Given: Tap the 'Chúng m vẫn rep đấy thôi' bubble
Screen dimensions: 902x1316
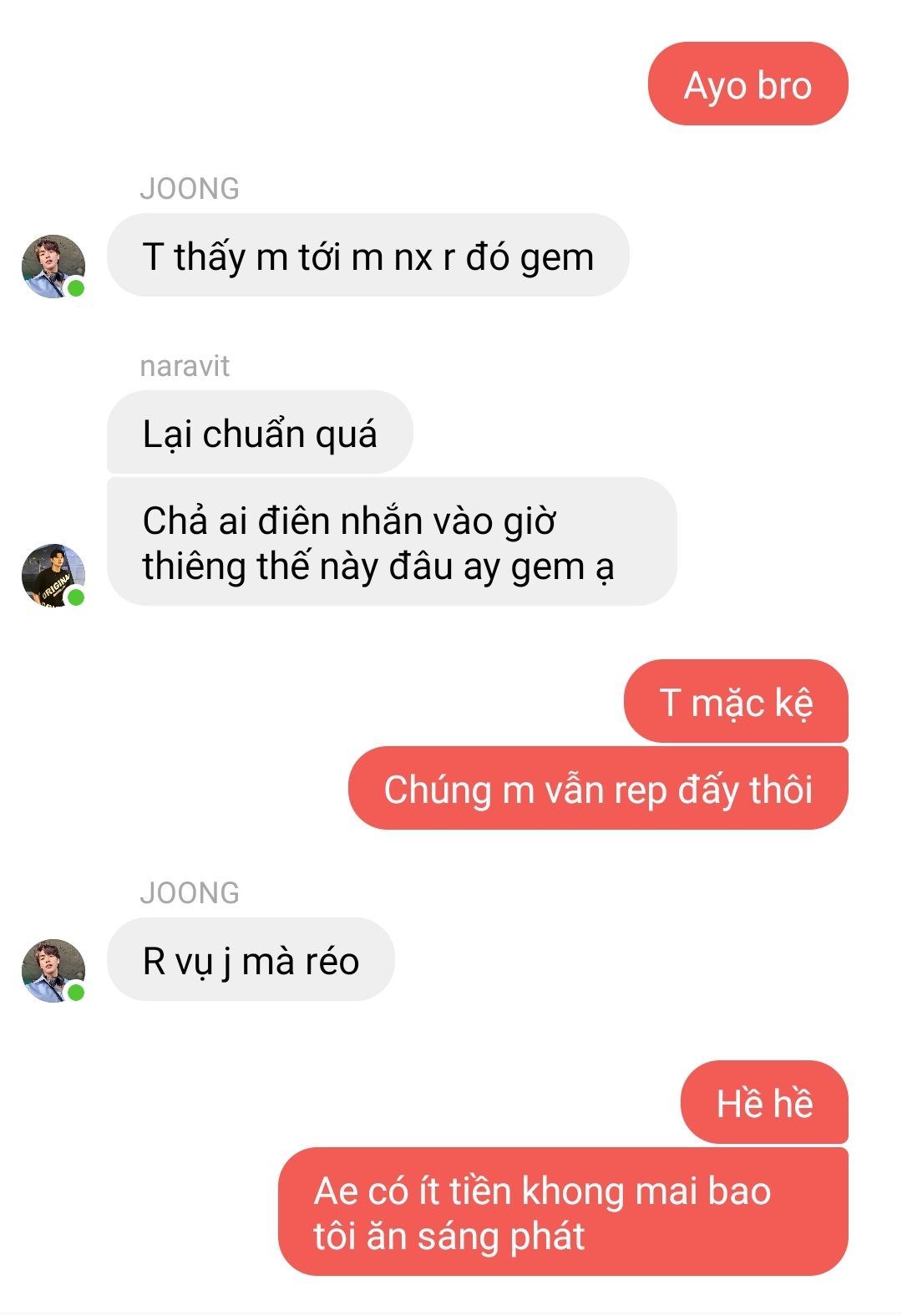Looking at the screenshot, I should (598, 789).
